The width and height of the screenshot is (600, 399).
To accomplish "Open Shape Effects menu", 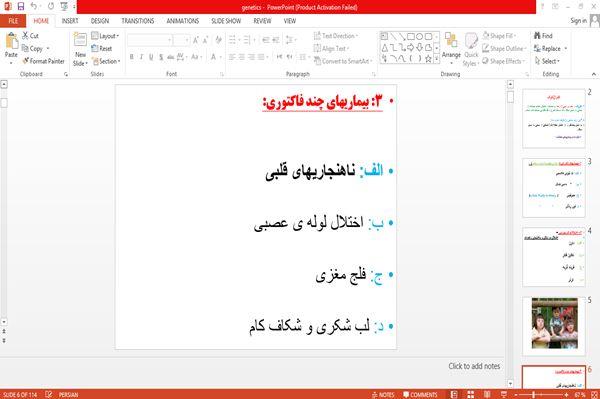I will click(x=503, y=61).
